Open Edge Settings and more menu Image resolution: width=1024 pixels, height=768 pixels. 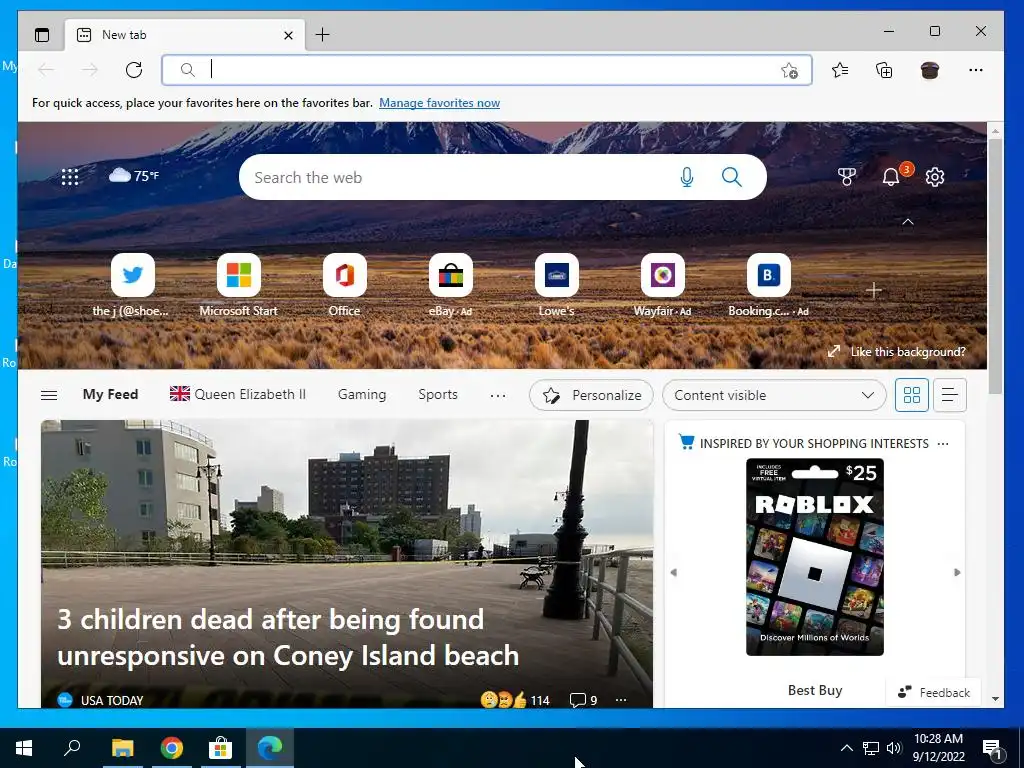(x=976, y=70)
